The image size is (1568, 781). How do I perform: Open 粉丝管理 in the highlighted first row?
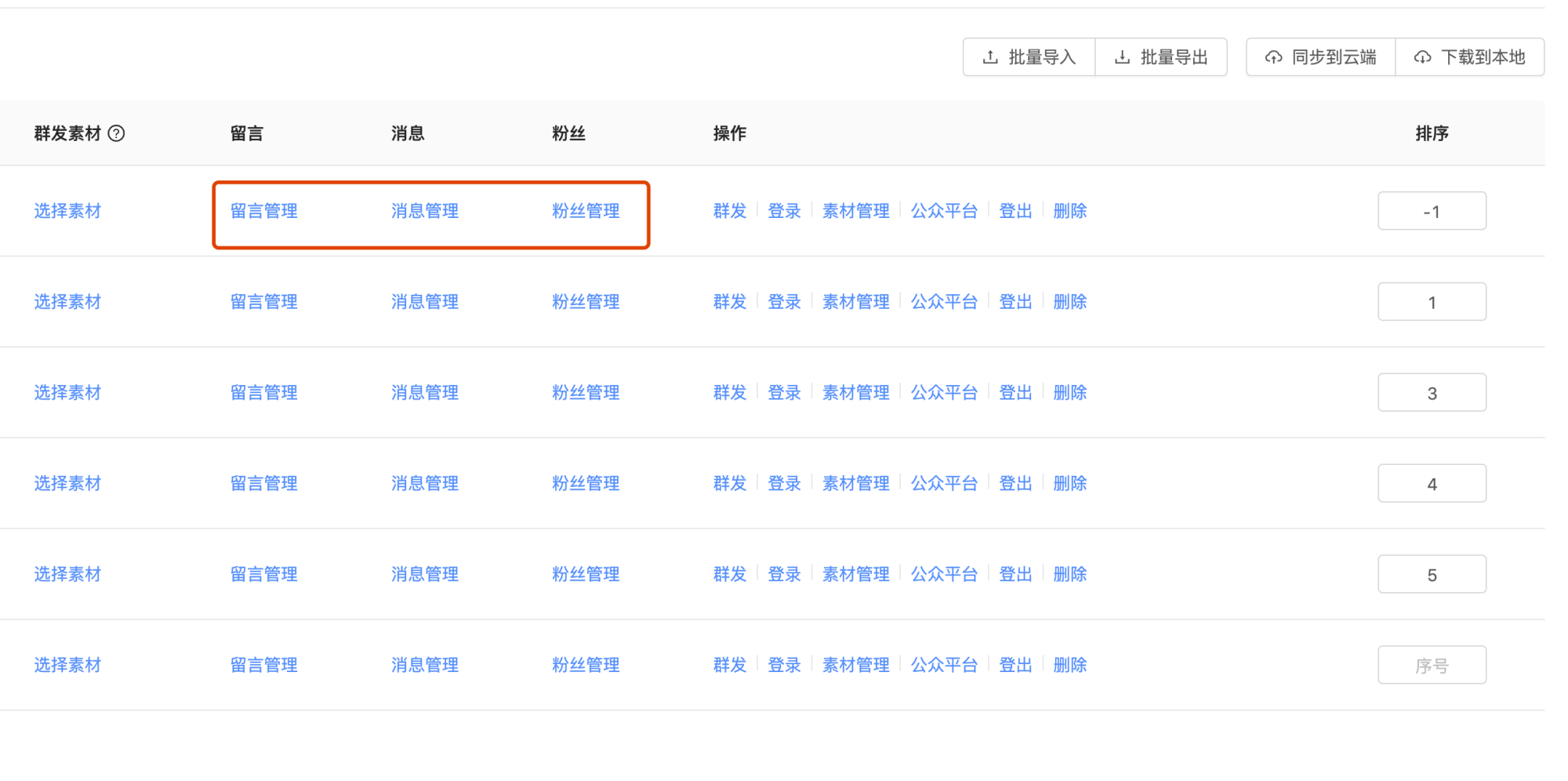click(586, 210)
